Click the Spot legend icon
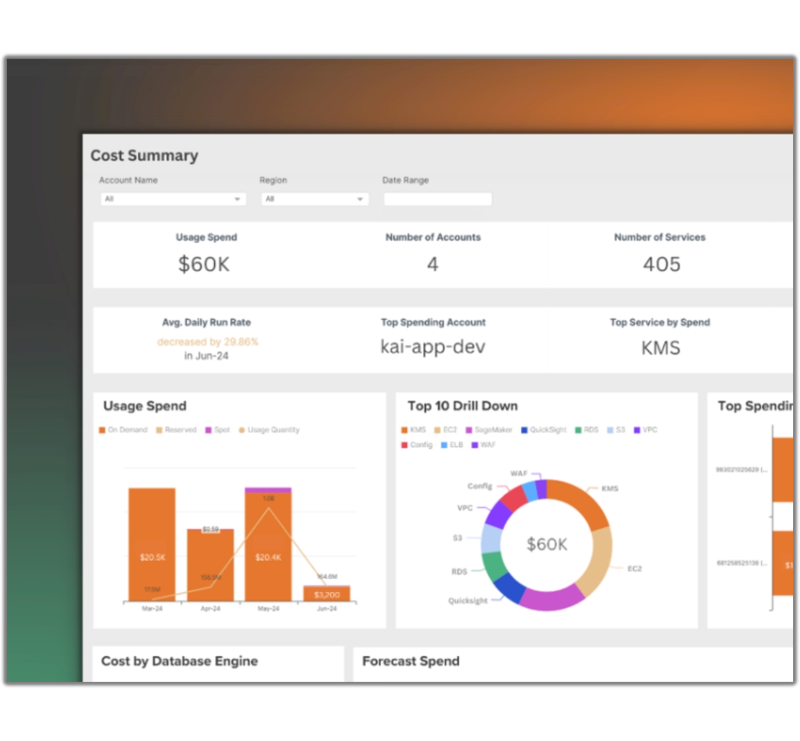800x741 pixels. (207, 429)
